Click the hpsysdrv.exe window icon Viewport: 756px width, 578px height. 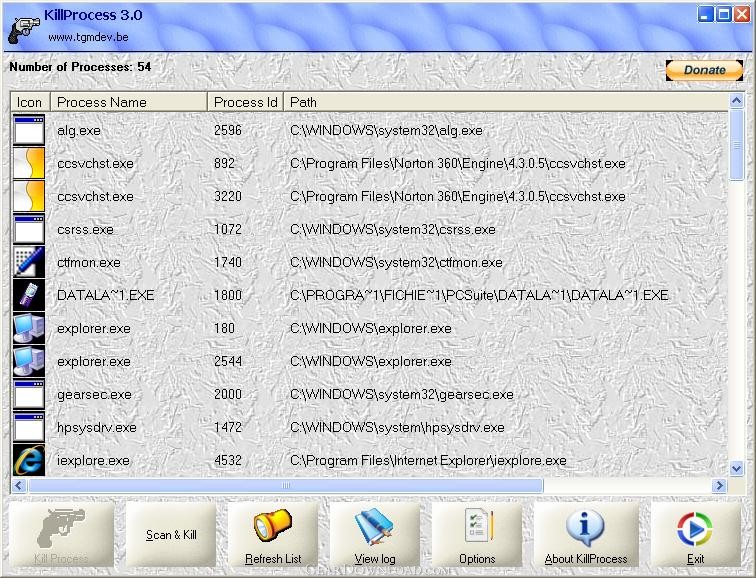[29, 427]
